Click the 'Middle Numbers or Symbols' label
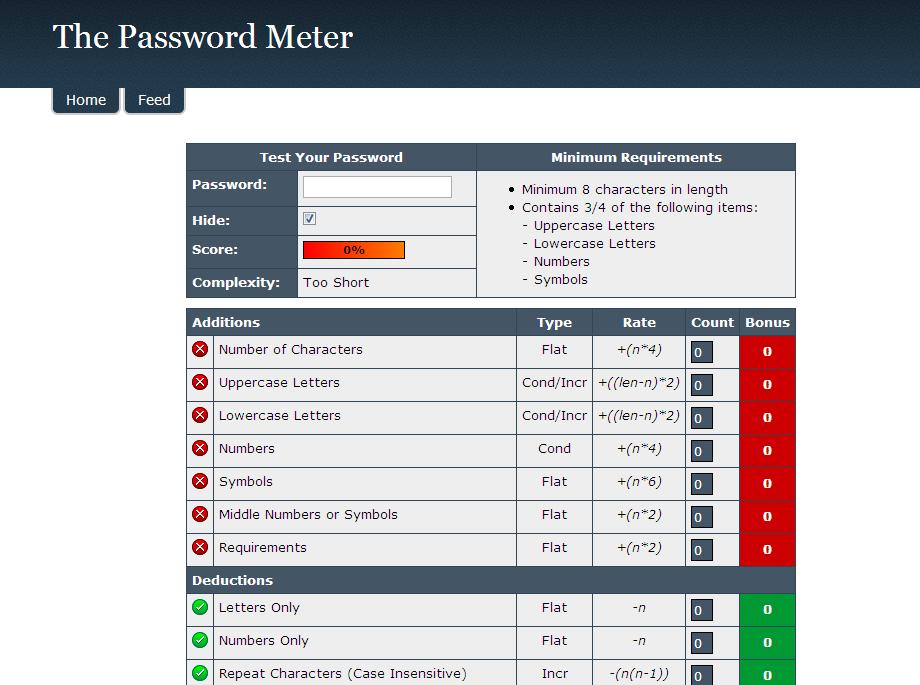The image size is (920, 685). pyautogui.click(x=308, y=515)
